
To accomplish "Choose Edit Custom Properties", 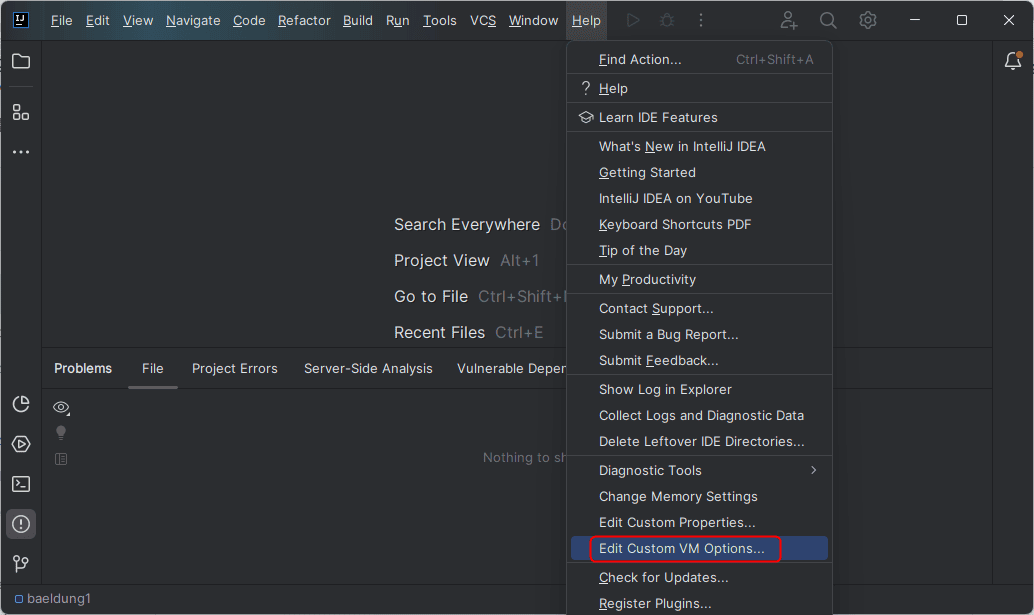I will (699, 522).
